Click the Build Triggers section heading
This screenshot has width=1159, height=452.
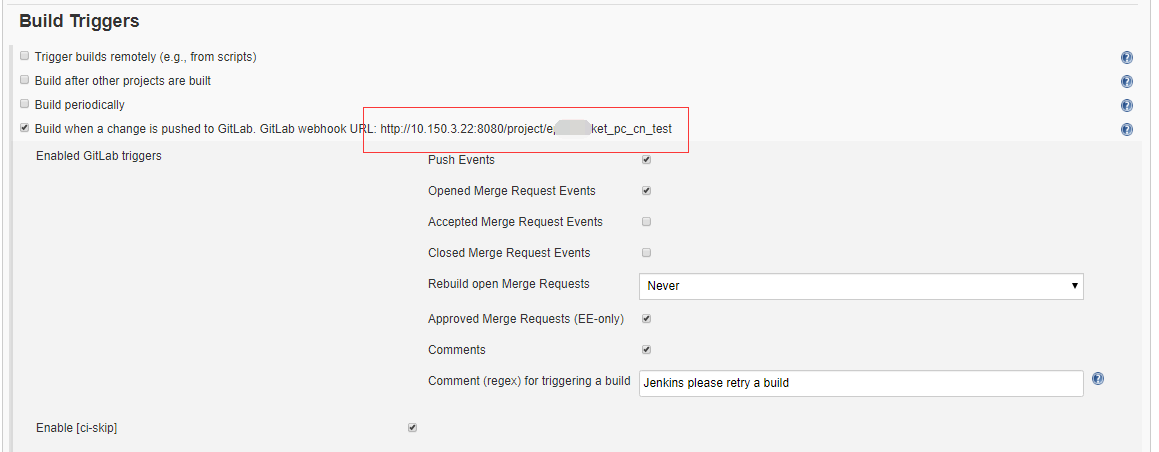(x=79, y=20)
